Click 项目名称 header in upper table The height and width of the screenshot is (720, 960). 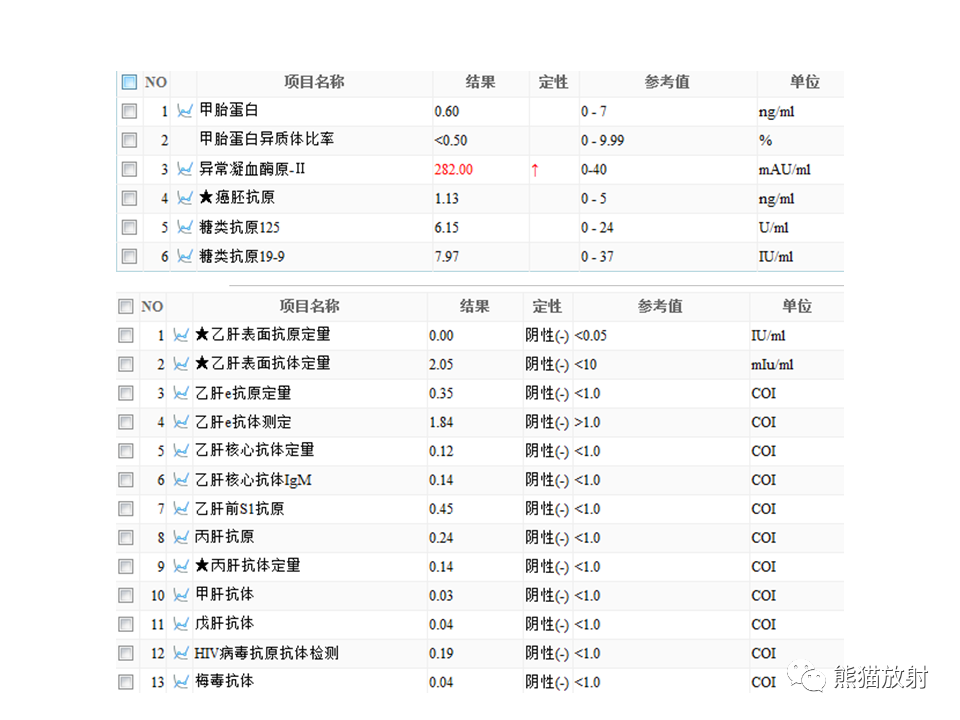coord(314,82)
